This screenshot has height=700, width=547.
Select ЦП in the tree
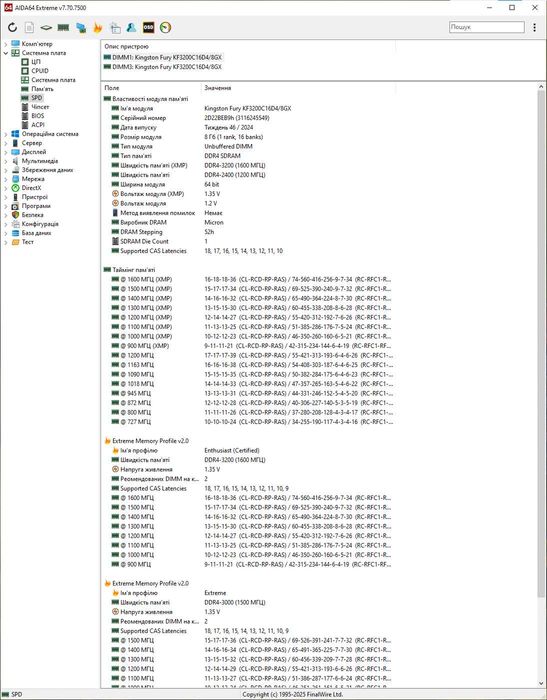36,62
